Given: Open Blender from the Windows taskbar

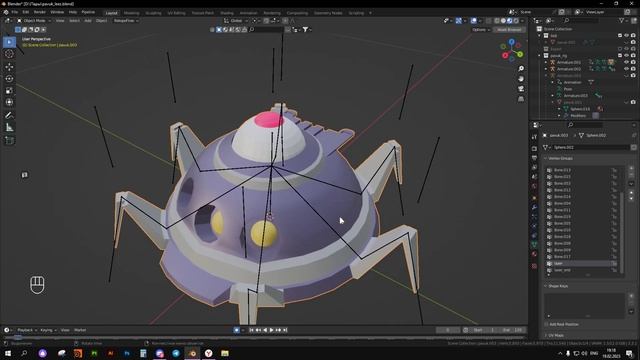Looking at the screenshot, I should (x=192, y=353).
